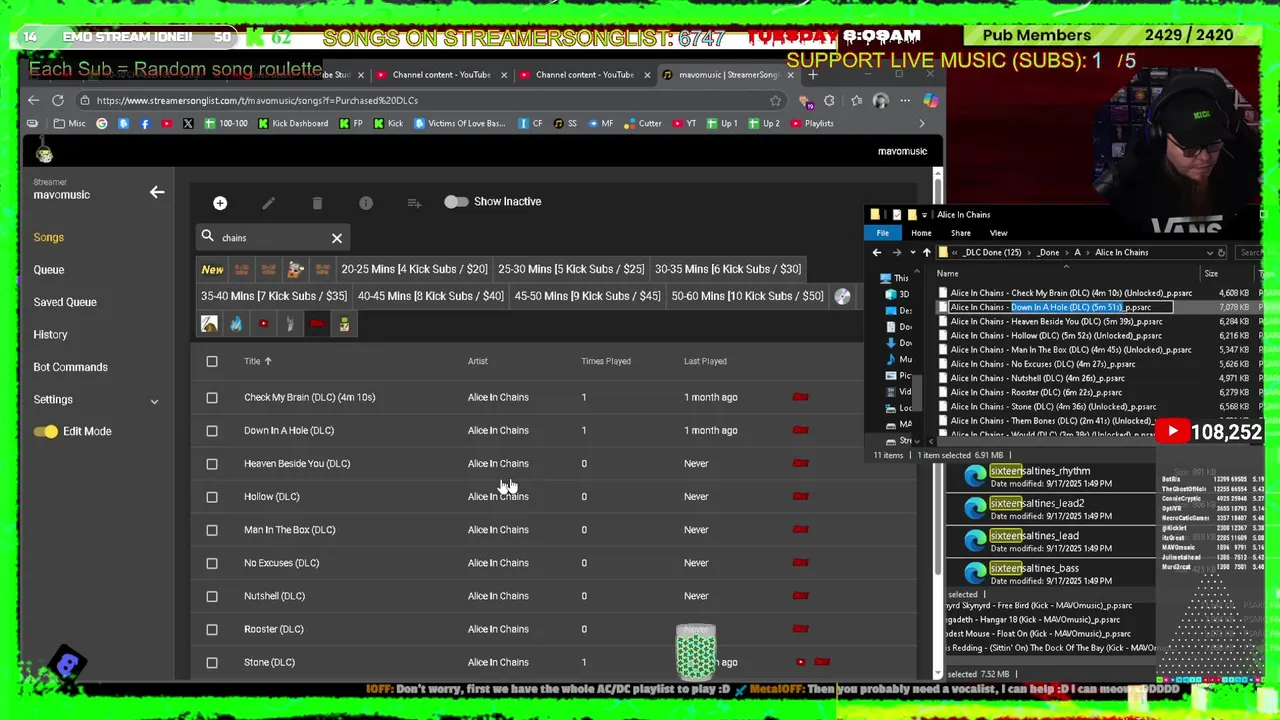Screen dimensions: 1280x720
Task: Filter by 45-50 Mins [9 Kick Subs / $45]
Action: [x=587, y=296]
